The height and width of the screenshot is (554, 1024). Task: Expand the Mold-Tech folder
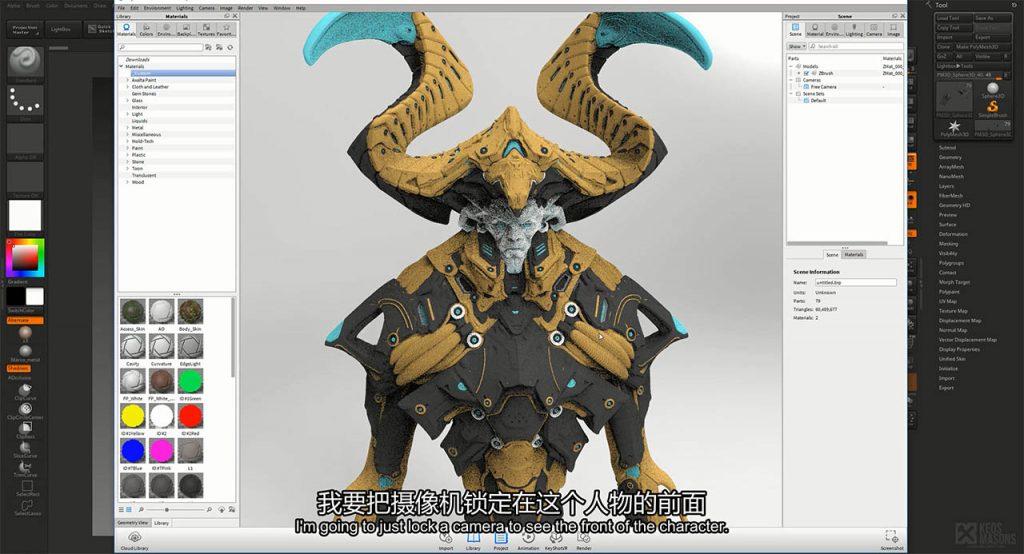[127, 141]
